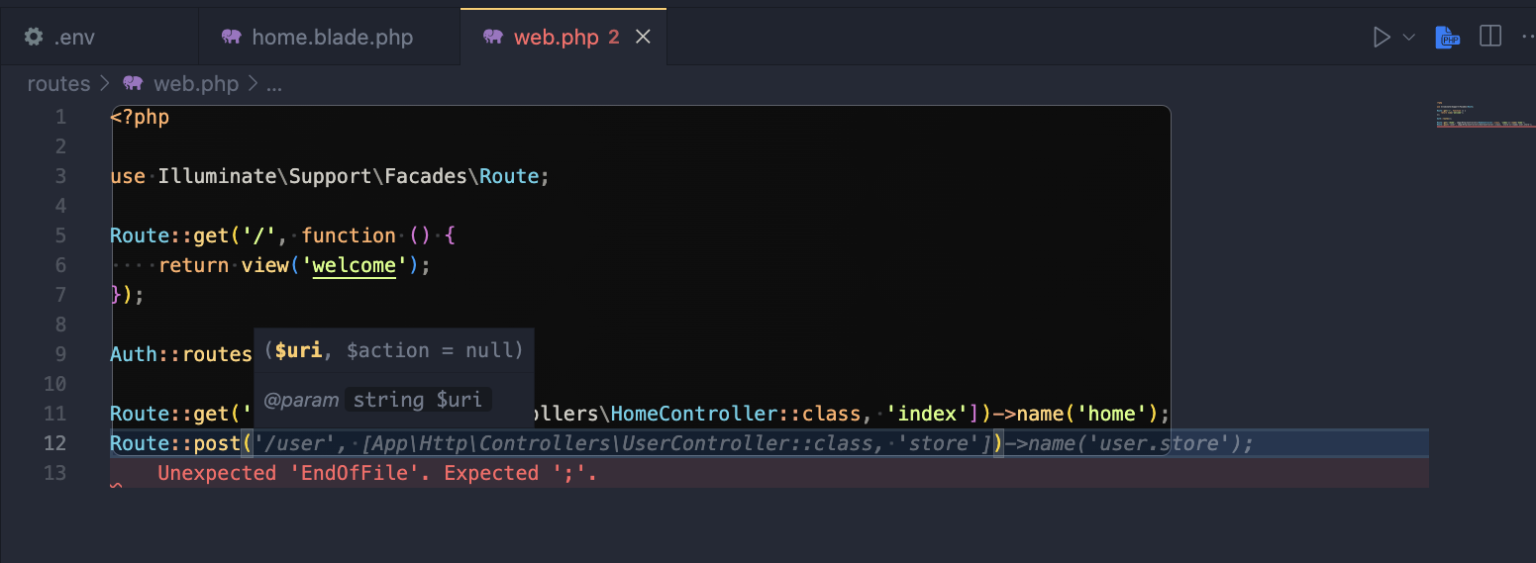Click the 'user.store' route name suggestion
This screenshot has height=563, width=1536.
coord(1160,443)
